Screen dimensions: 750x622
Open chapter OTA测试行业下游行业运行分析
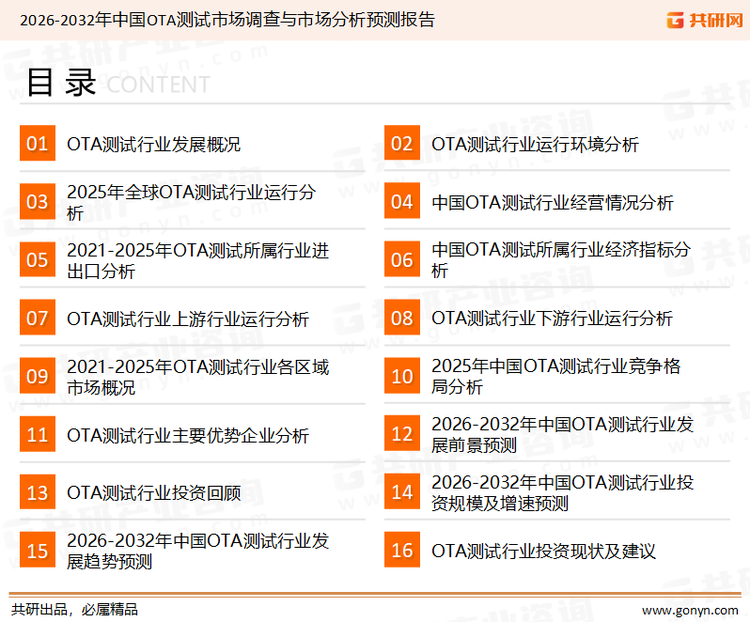pos(552,319)
